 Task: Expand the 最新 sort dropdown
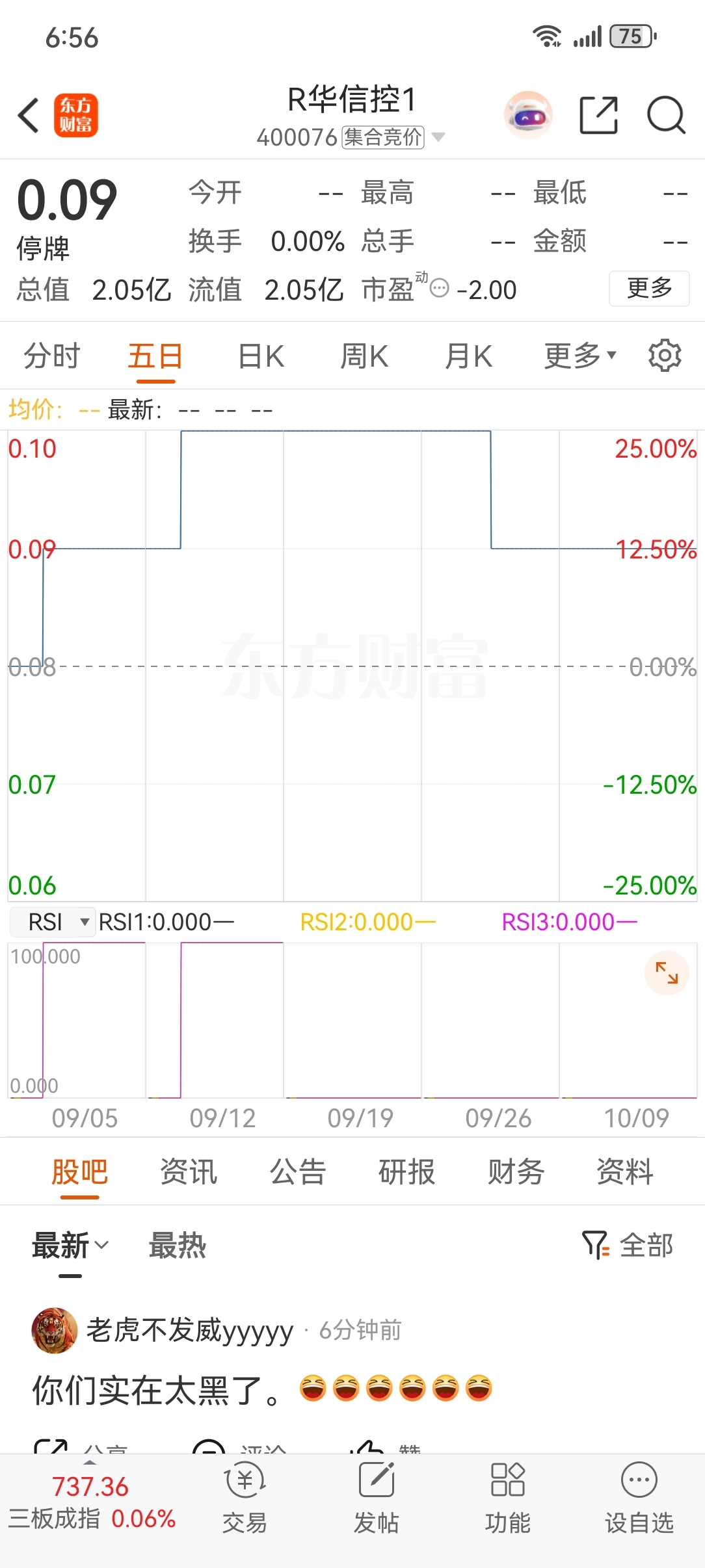click(x=71, y=1246)
